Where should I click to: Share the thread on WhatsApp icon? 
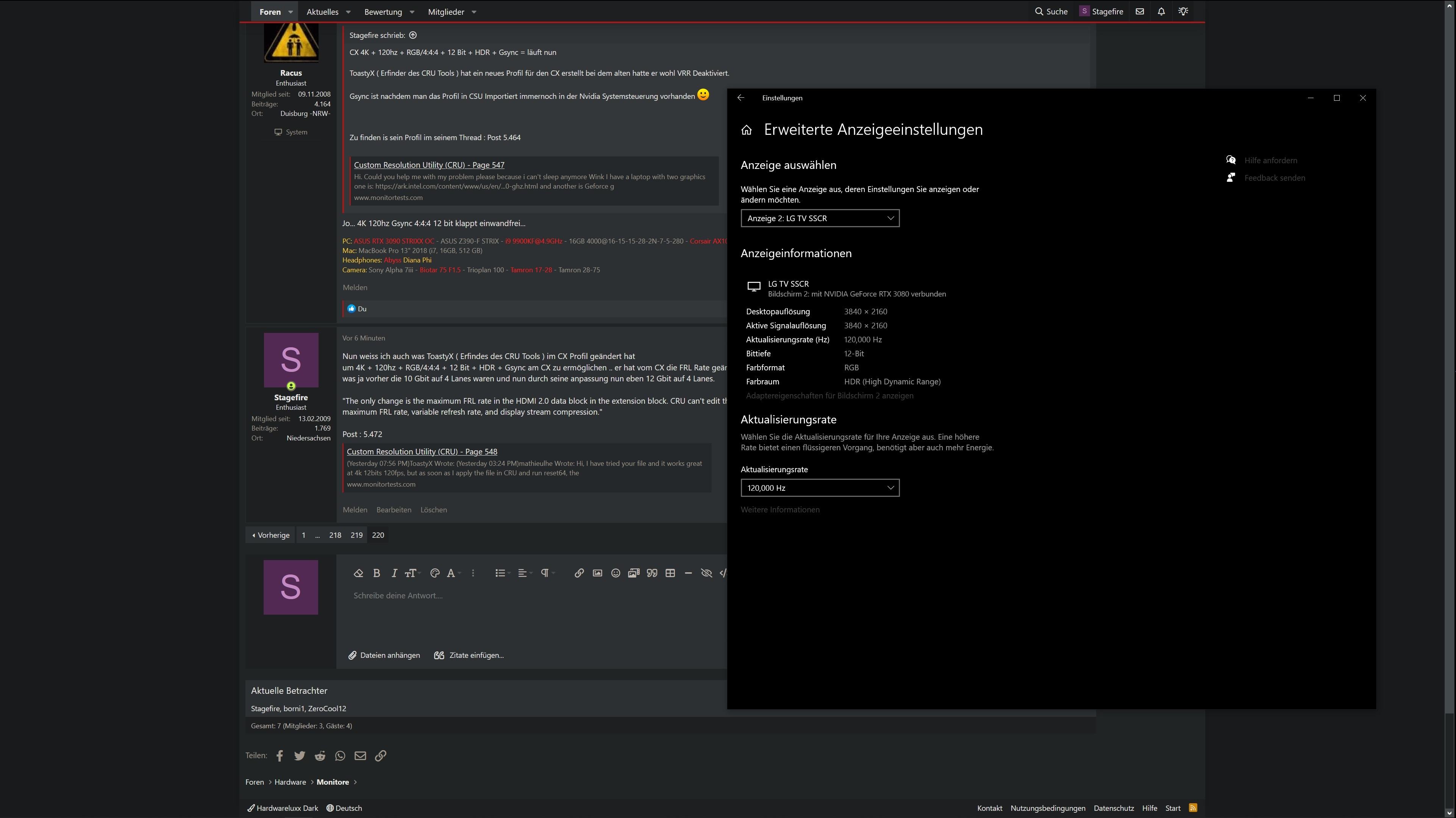tap(340, 756)
